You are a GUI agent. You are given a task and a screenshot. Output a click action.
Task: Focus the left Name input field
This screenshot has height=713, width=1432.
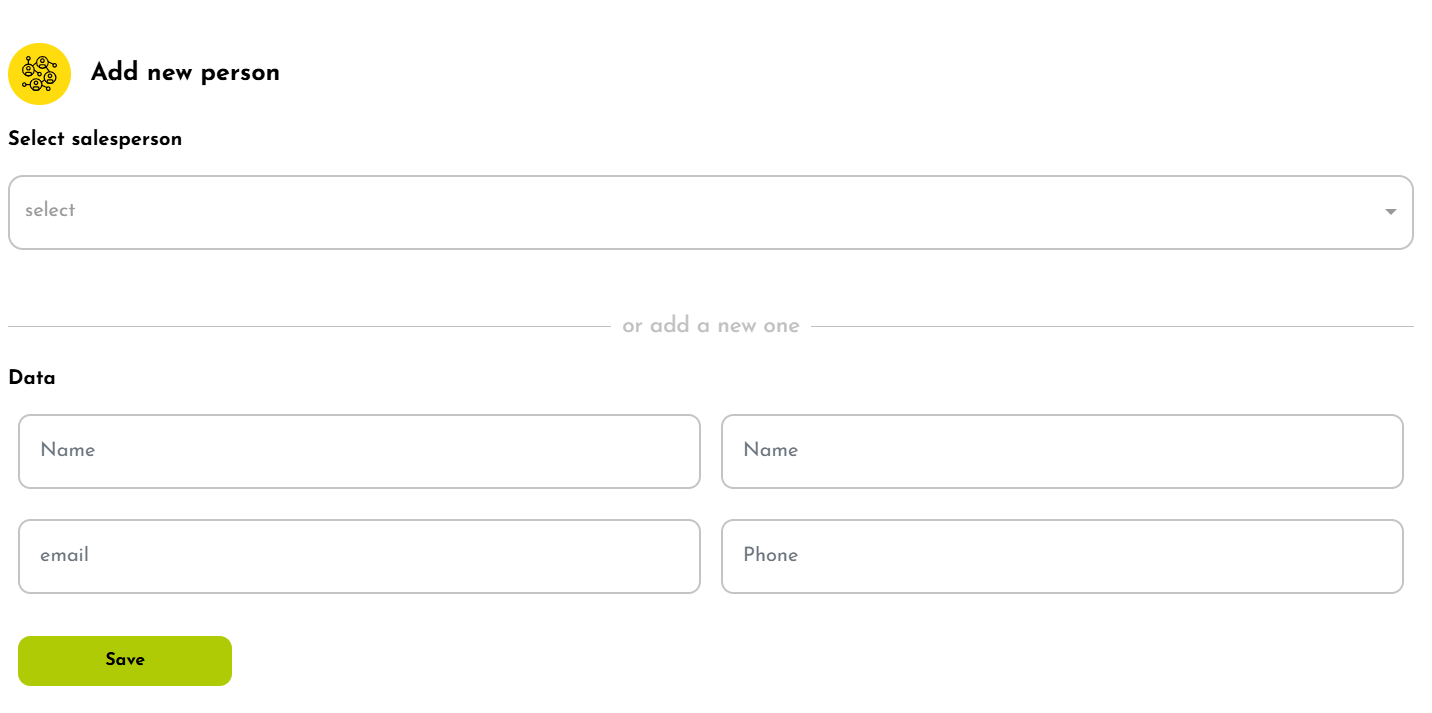point(359,451)
